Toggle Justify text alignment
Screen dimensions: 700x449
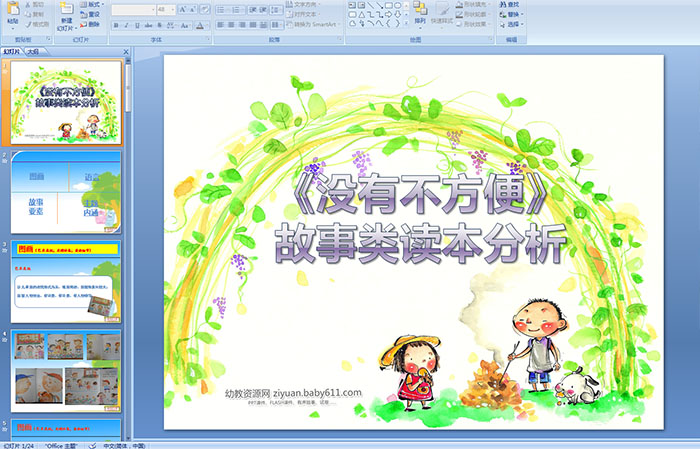coord(253,25)
